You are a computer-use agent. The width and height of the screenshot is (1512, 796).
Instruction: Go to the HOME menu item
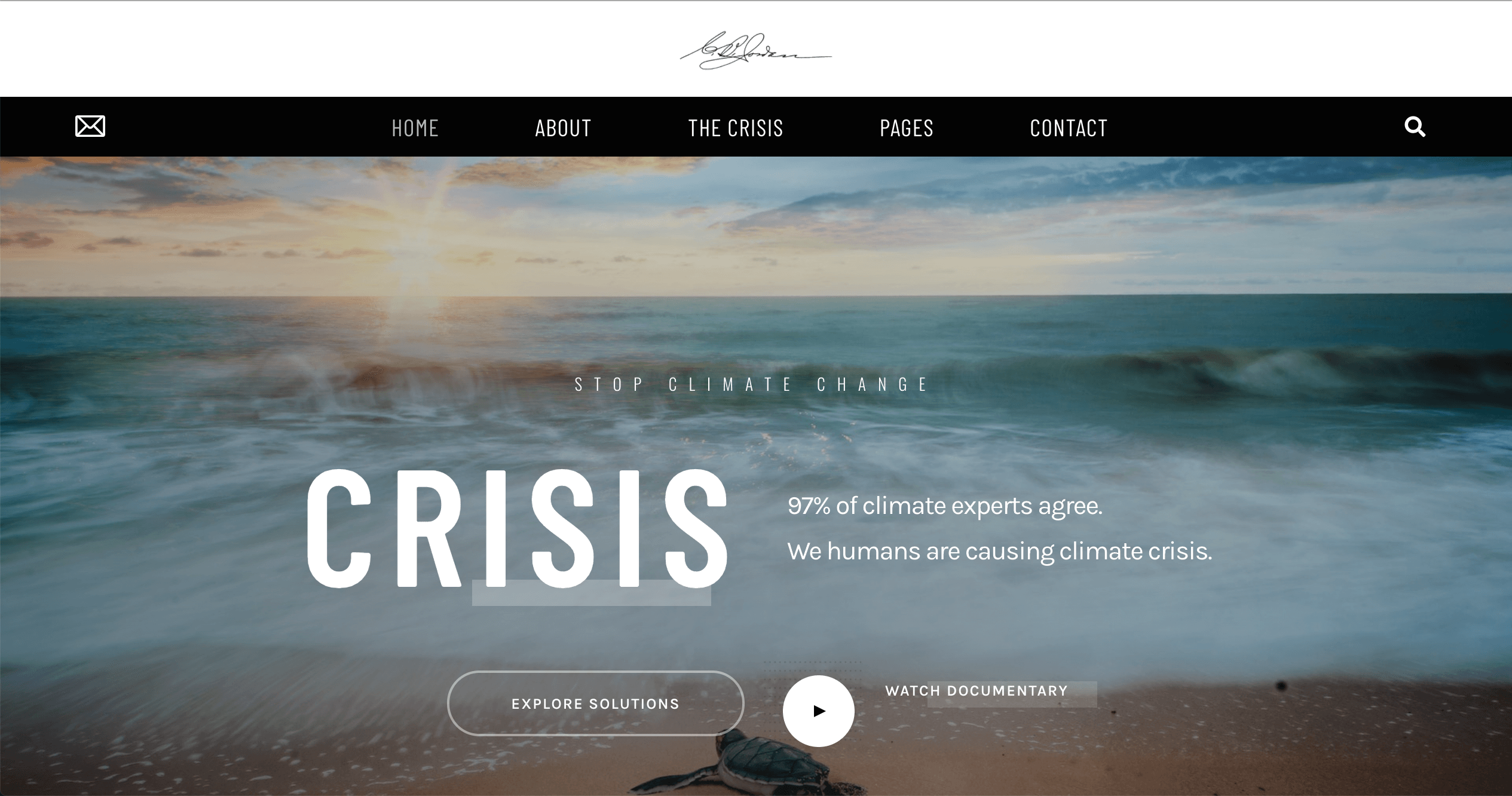point(415,128)
